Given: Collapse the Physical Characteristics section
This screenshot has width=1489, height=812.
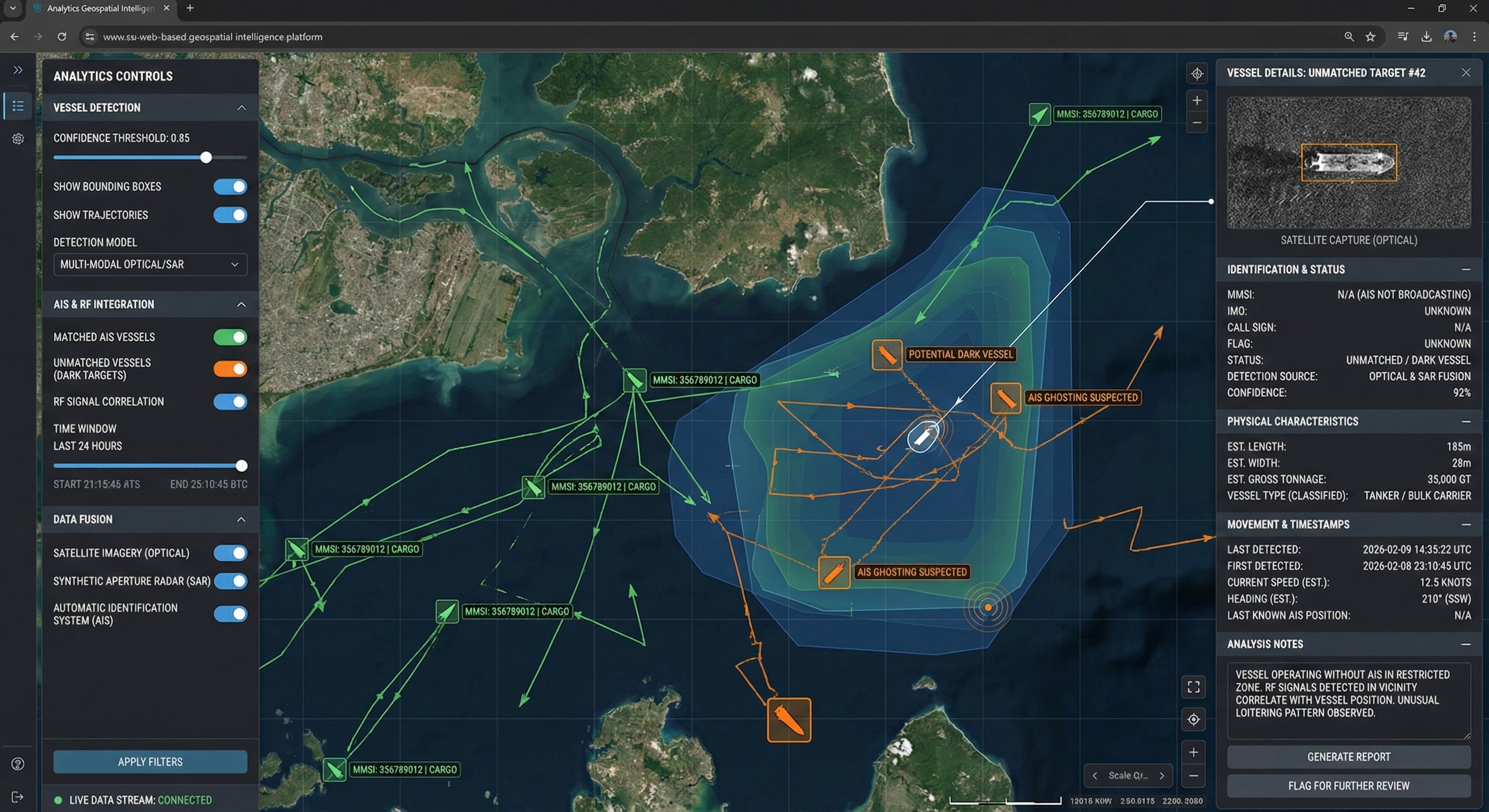Looking at the screenshot, I should pos(1465,421).
